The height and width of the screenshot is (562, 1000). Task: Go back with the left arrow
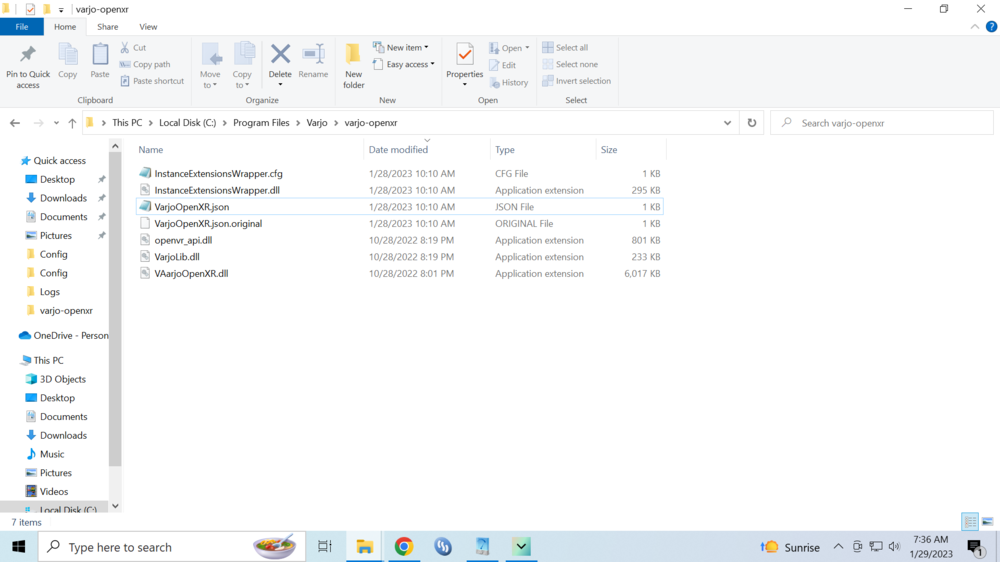[x=15, y=123]
